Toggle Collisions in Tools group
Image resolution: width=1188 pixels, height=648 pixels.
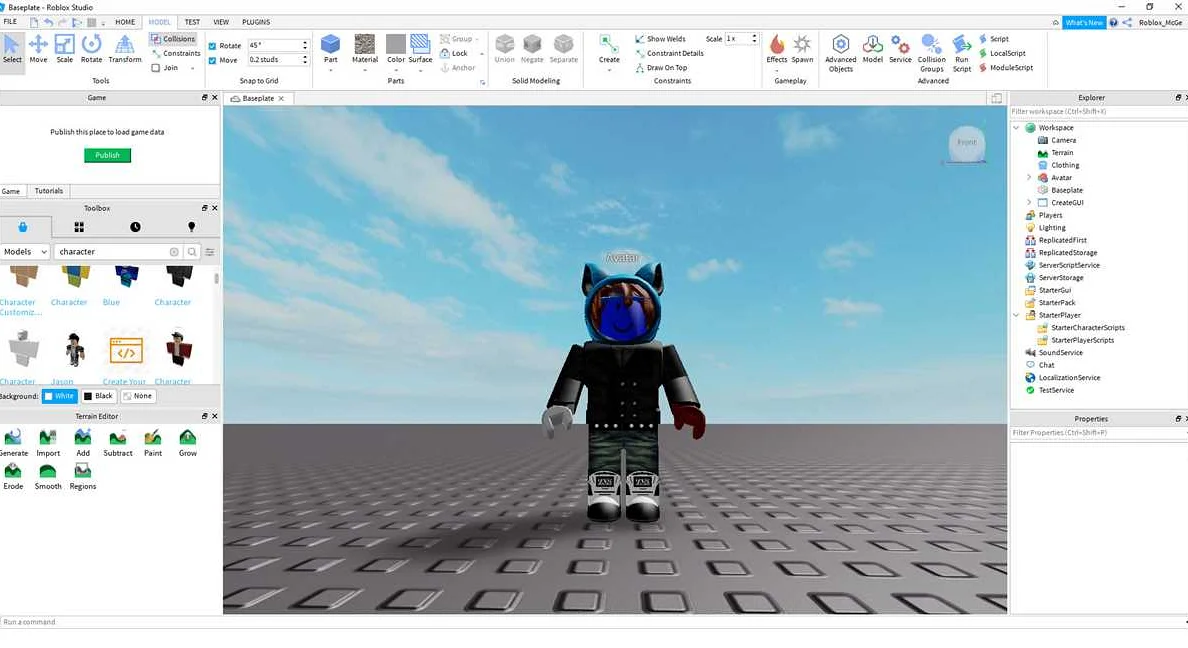tap(174, 39)
